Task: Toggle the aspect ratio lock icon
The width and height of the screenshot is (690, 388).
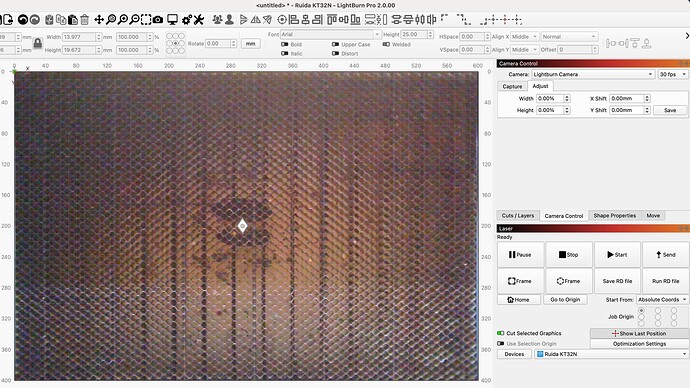Action: click(38, 43)
